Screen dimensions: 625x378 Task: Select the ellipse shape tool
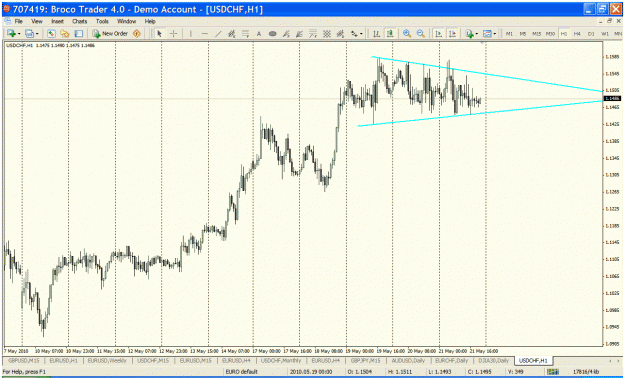pos(272,33)
